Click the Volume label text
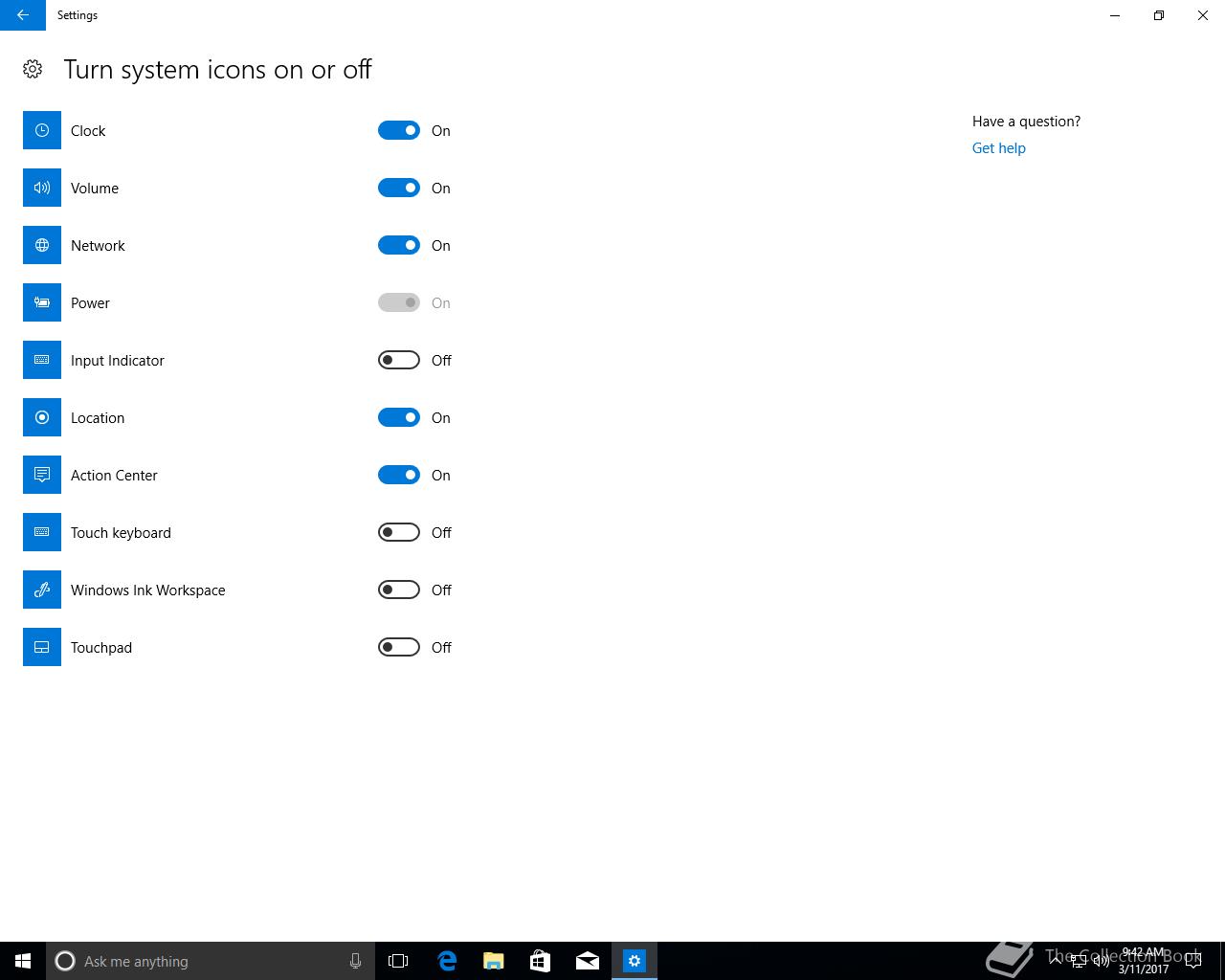The width and height of the screenshot is (1225, 980). click(95, 189)
